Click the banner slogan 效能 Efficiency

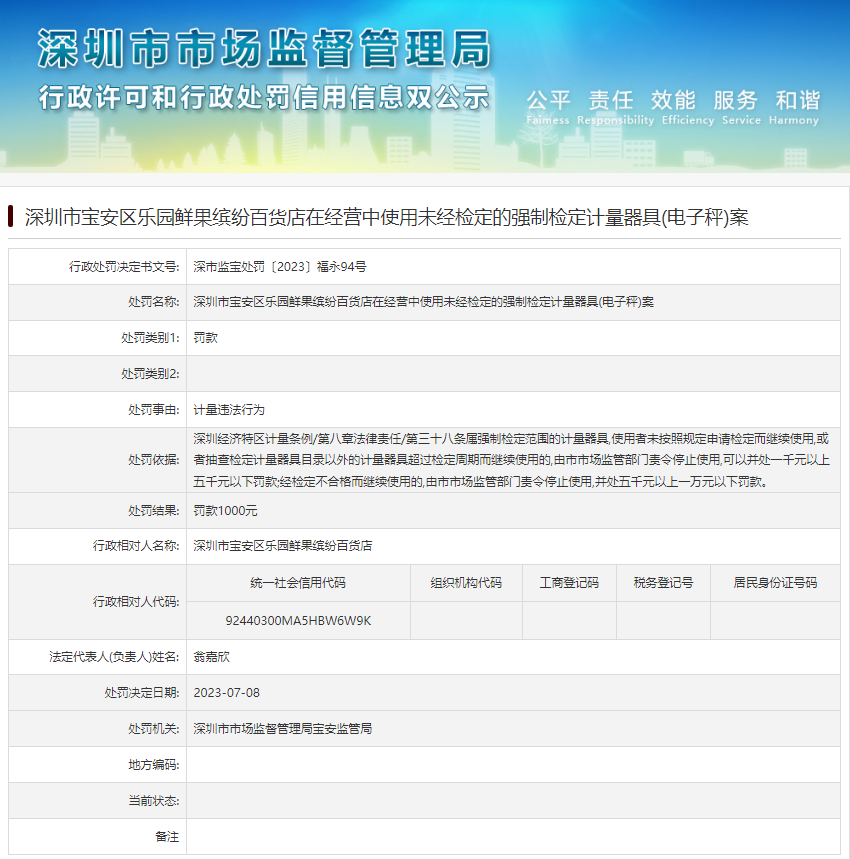click(x=688, y=107)
